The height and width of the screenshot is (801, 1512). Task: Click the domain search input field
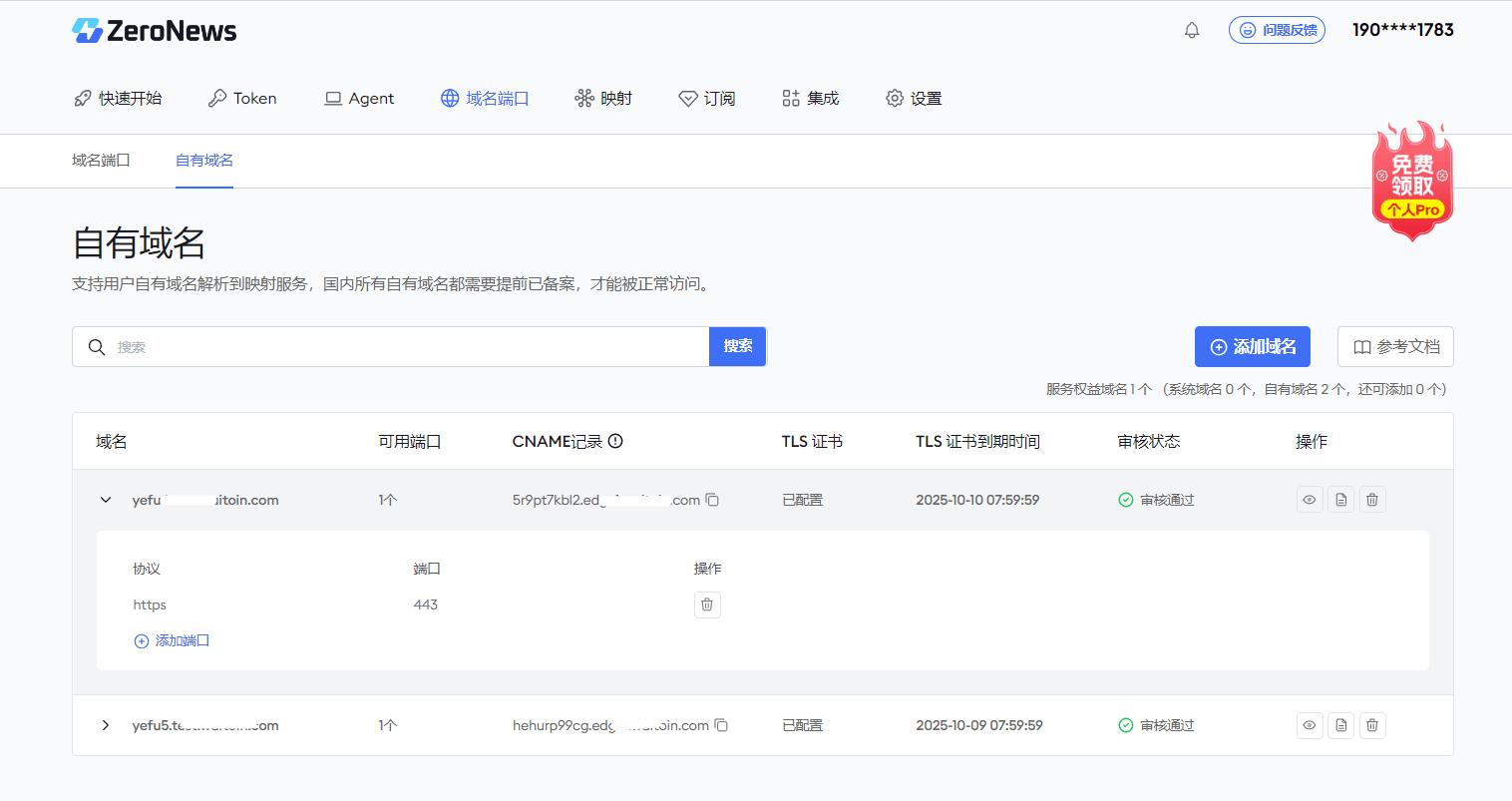(399, 346)
